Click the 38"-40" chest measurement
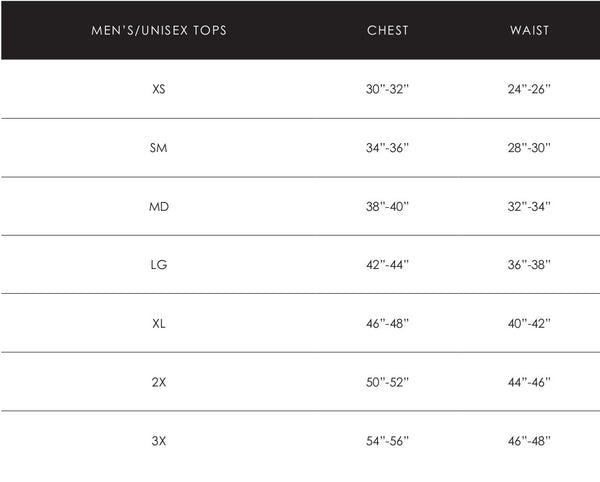Image resolution: width=600 pixels, height=482 pixels. point(388,206)
